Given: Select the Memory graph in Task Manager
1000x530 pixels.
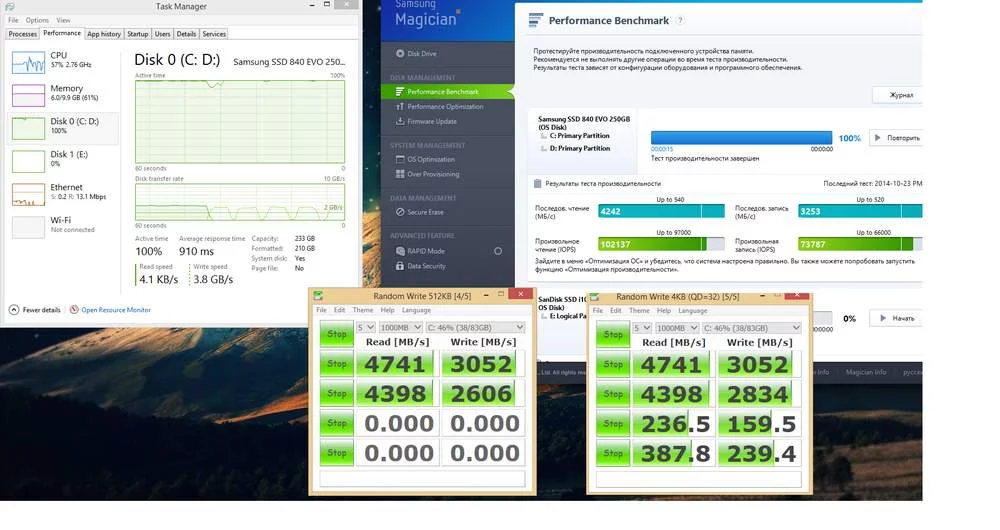Looking at the screenshot, I should point(29,95).
